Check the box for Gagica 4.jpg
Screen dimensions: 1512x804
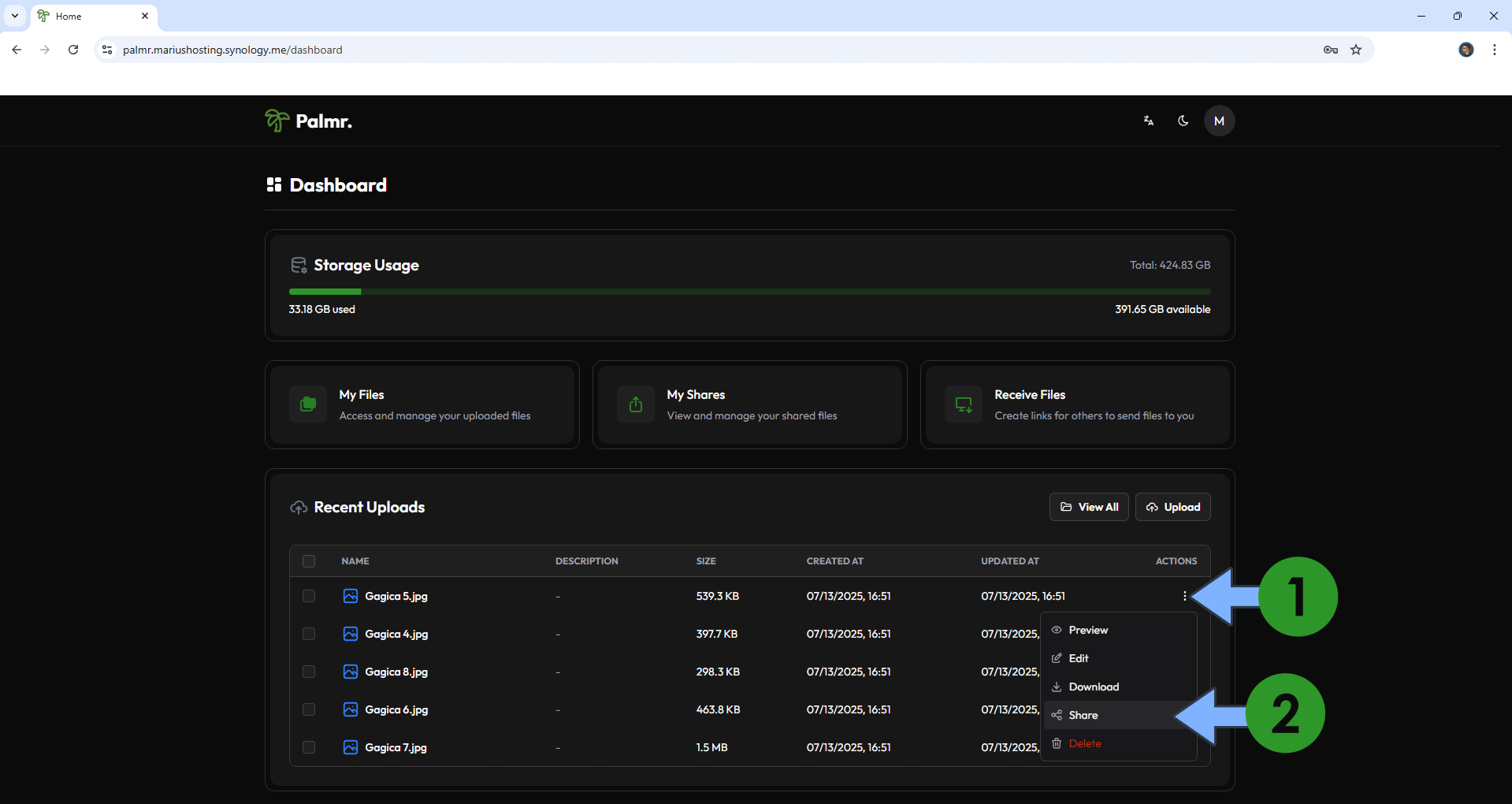pyautogui.click(x=309, y=634)
